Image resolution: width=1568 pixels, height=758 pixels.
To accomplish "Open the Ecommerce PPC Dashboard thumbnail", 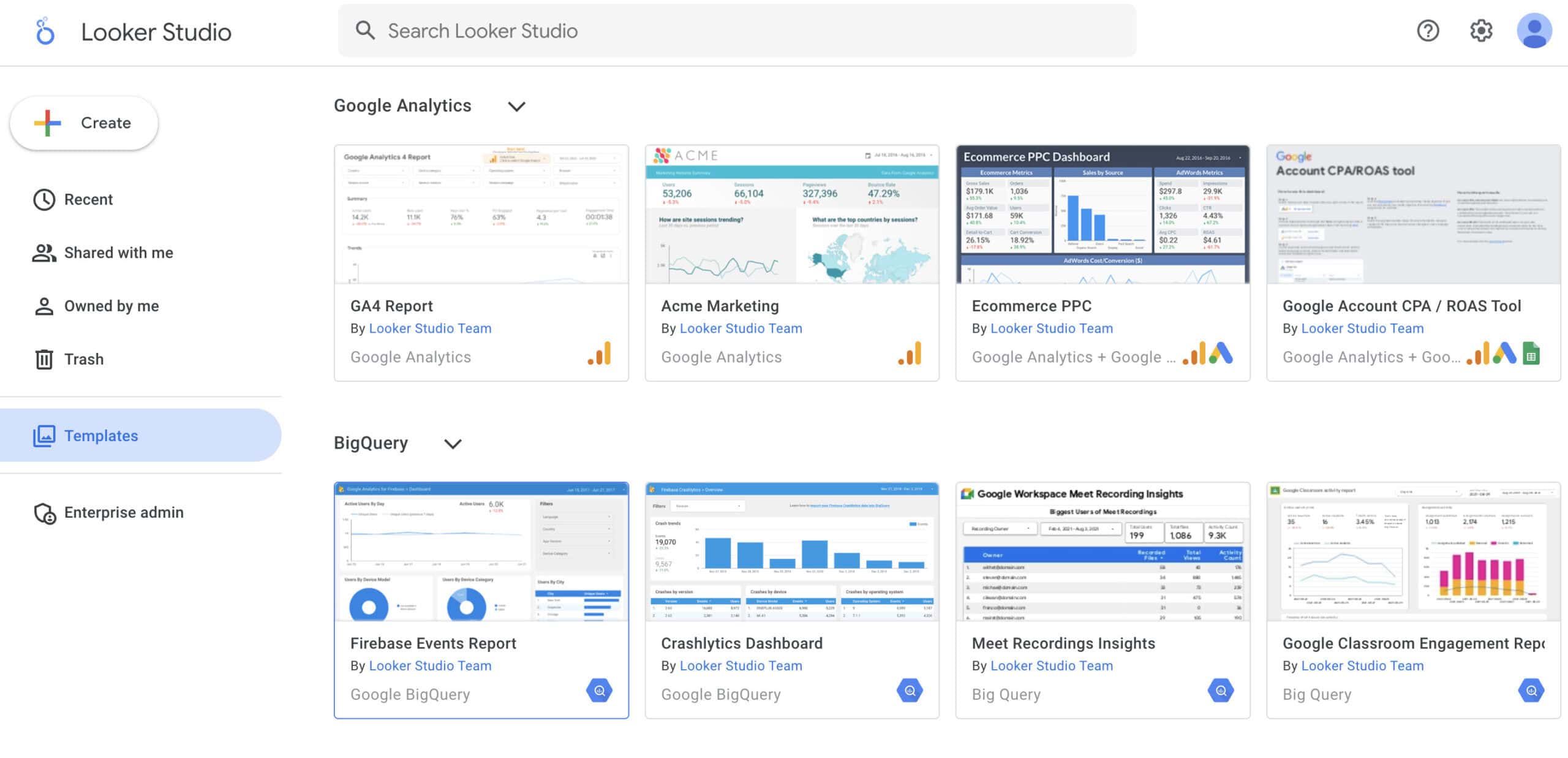I will (x=1102, y=214).
